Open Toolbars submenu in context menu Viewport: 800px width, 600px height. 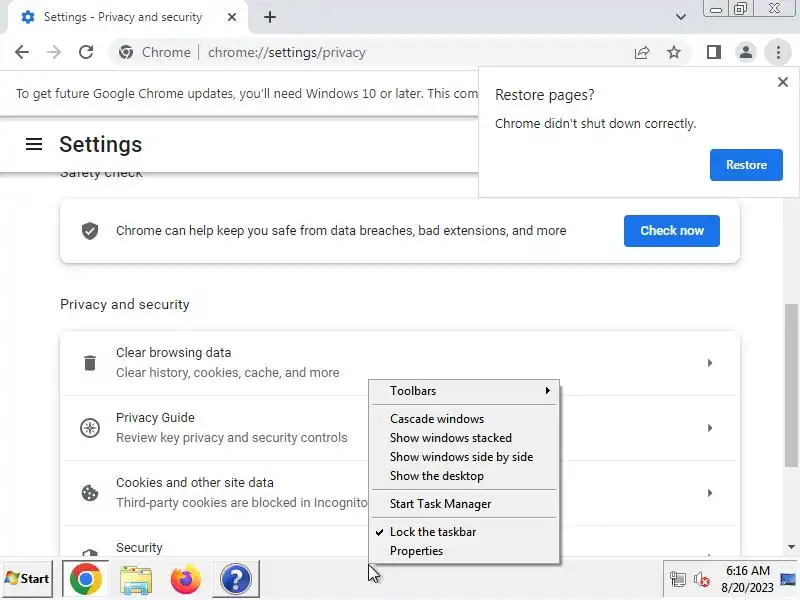464,391
